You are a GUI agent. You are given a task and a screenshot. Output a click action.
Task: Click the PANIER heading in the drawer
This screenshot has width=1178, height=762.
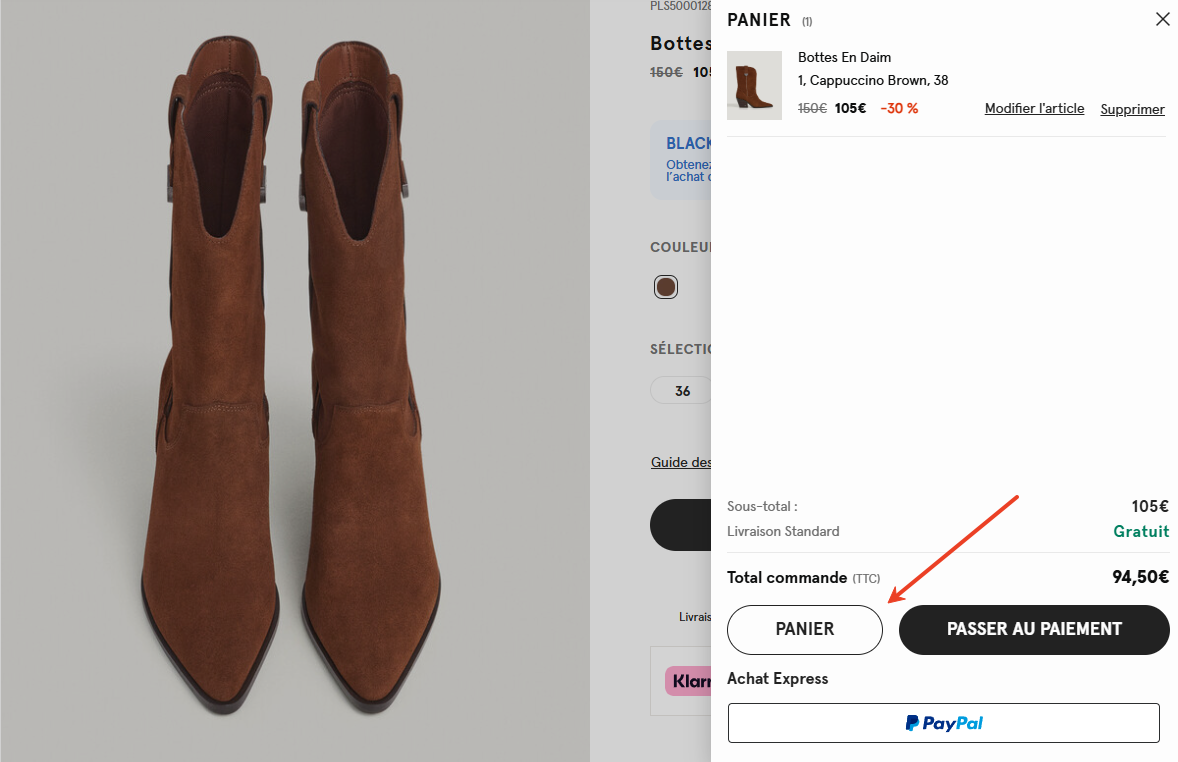(759, 20)
